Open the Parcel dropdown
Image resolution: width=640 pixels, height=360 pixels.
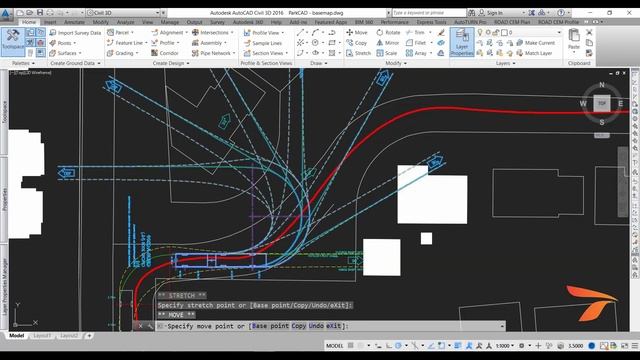(120, 32)
